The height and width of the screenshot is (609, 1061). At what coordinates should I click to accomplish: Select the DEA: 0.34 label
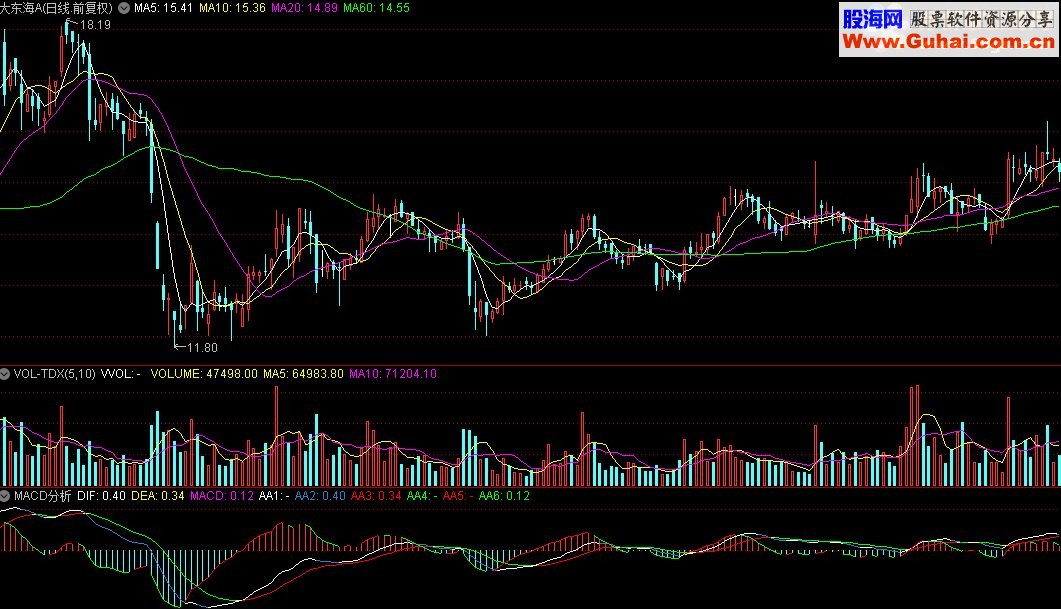(x=158, y=496)
